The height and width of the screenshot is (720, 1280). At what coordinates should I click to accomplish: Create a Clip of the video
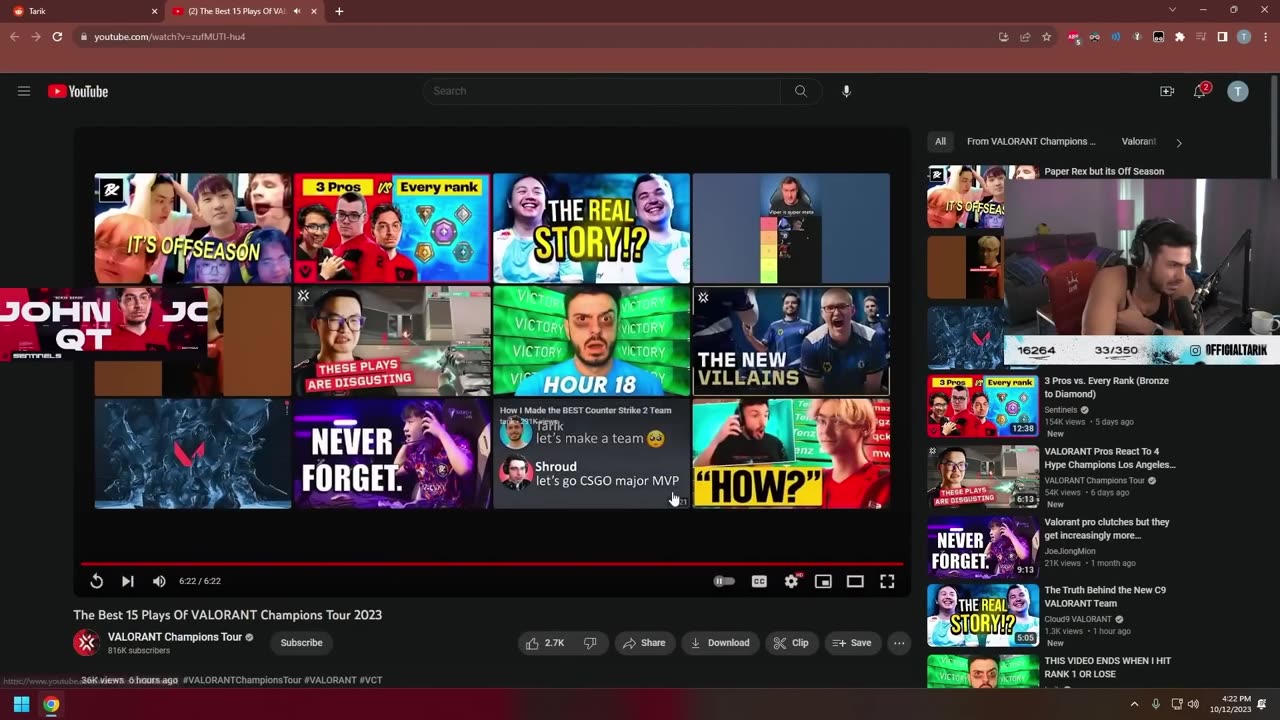click(x=792, y=643)
